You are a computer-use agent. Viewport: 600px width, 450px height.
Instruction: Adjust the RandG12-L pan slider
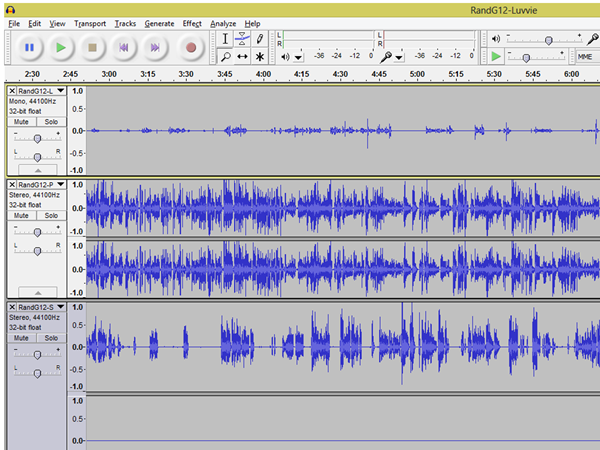click(37, 157)
